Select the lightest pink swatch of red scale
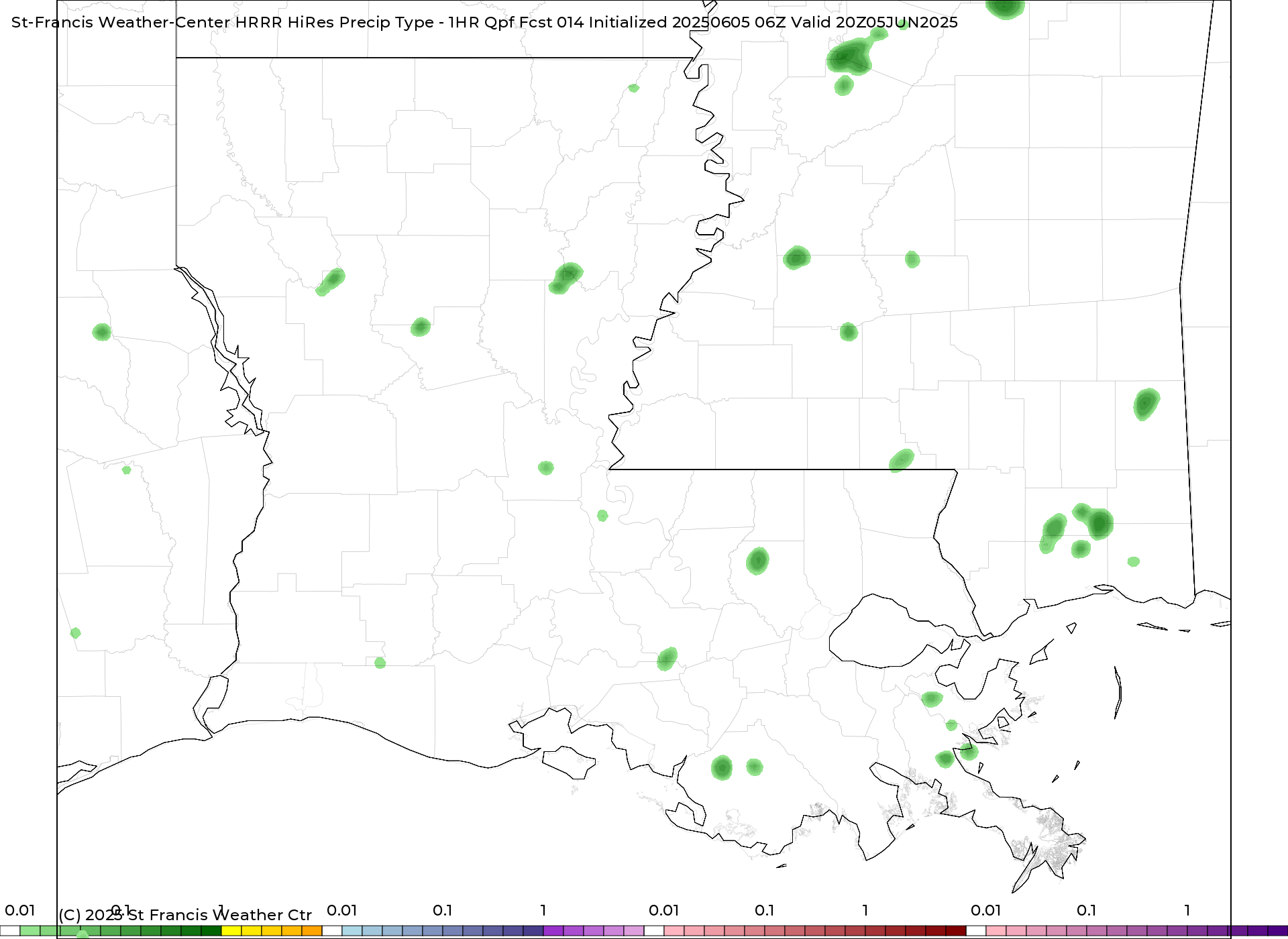The width and height of the screenshot is (1288, 939). (x=674, y=931)
